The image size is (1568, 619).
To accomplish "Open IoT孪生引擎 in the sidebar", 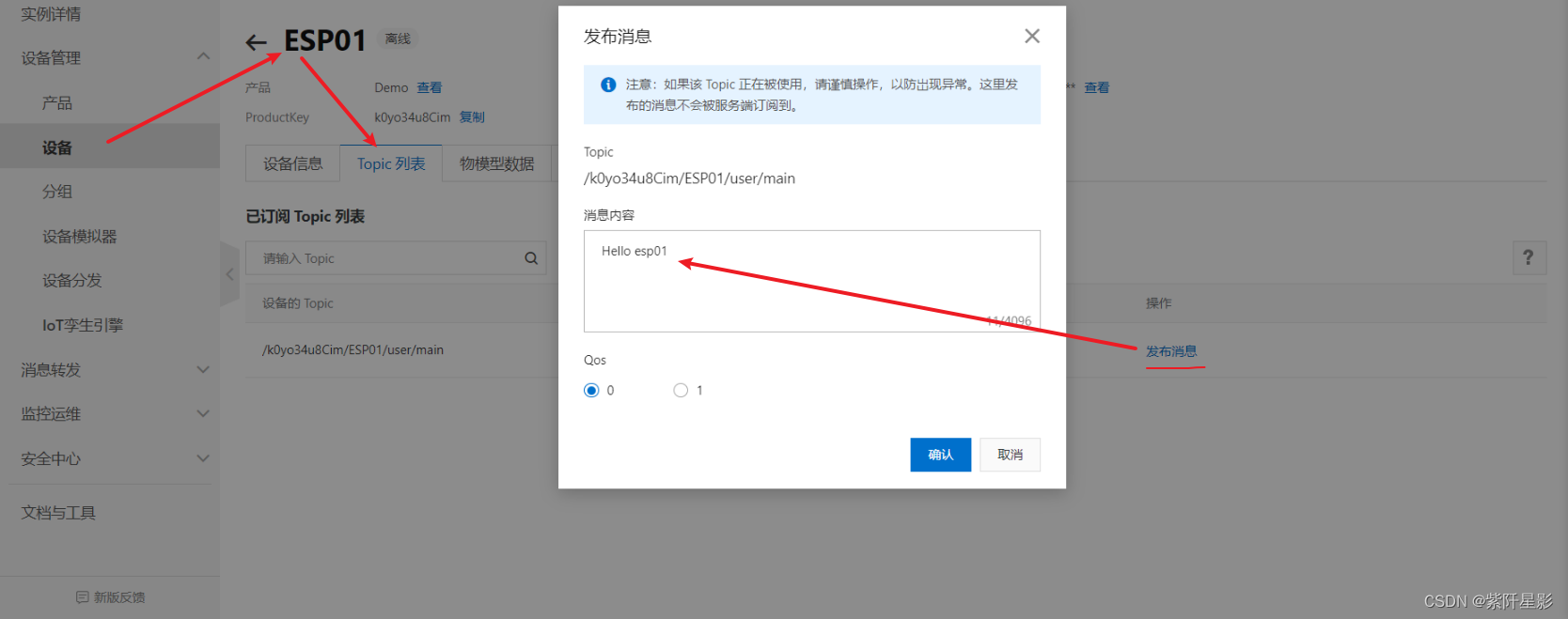I will [83, 325].
